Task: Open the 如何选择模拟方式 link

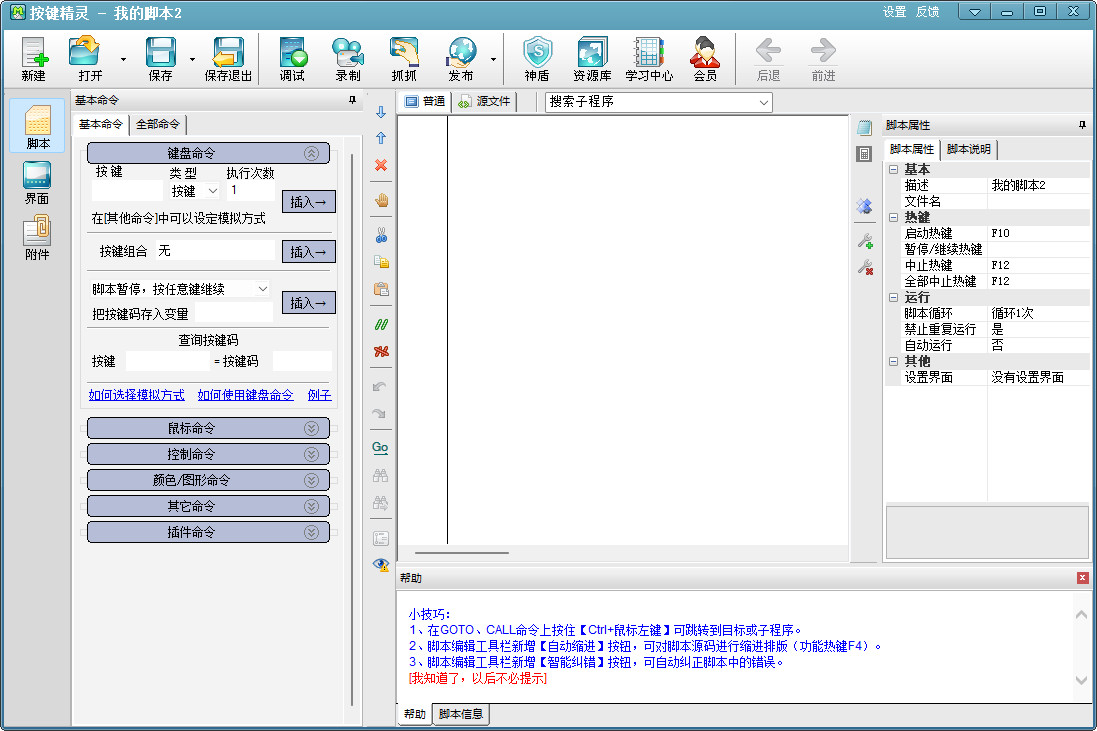Action: coord(136,395)
